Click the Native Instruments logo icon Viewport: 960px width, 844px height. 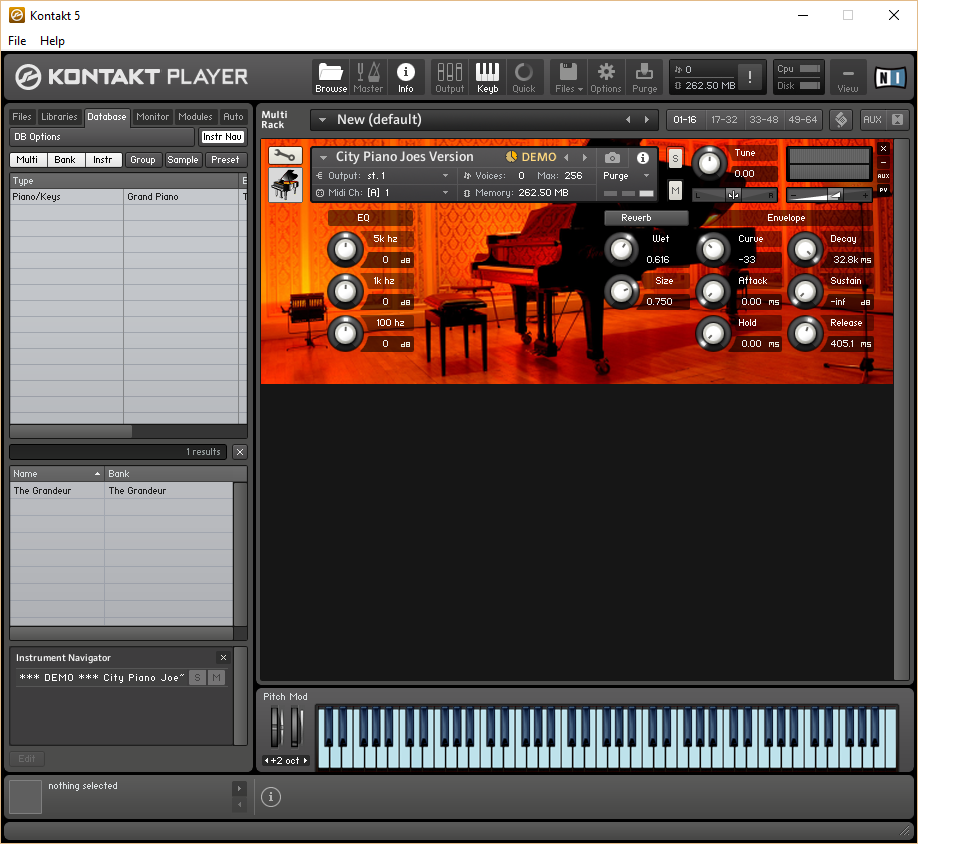pyautogui.click(x=889, y=76)
